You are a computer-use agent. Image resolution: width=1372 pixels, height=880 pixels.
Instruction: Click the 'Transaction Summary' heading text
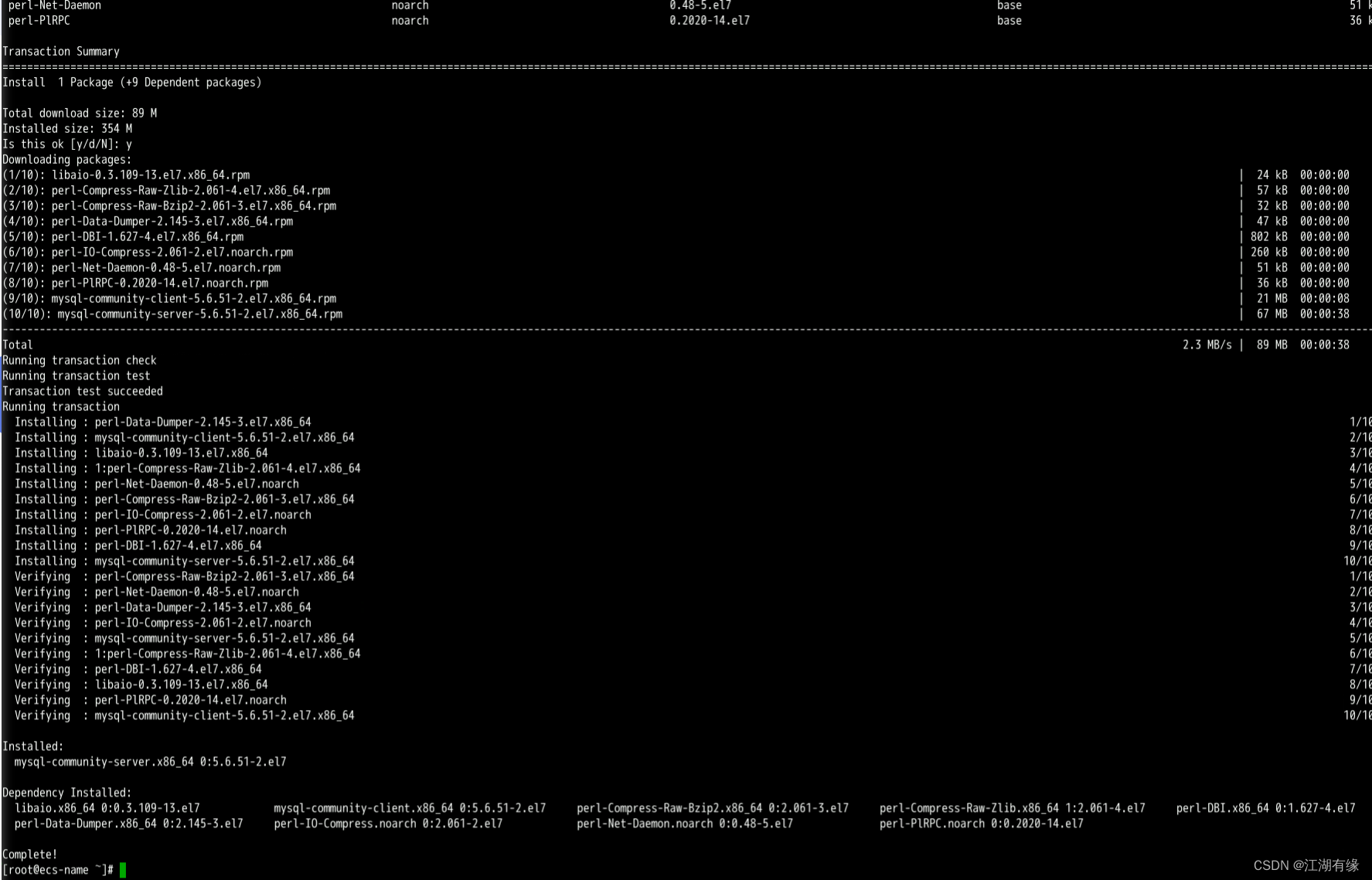(61, 52)
